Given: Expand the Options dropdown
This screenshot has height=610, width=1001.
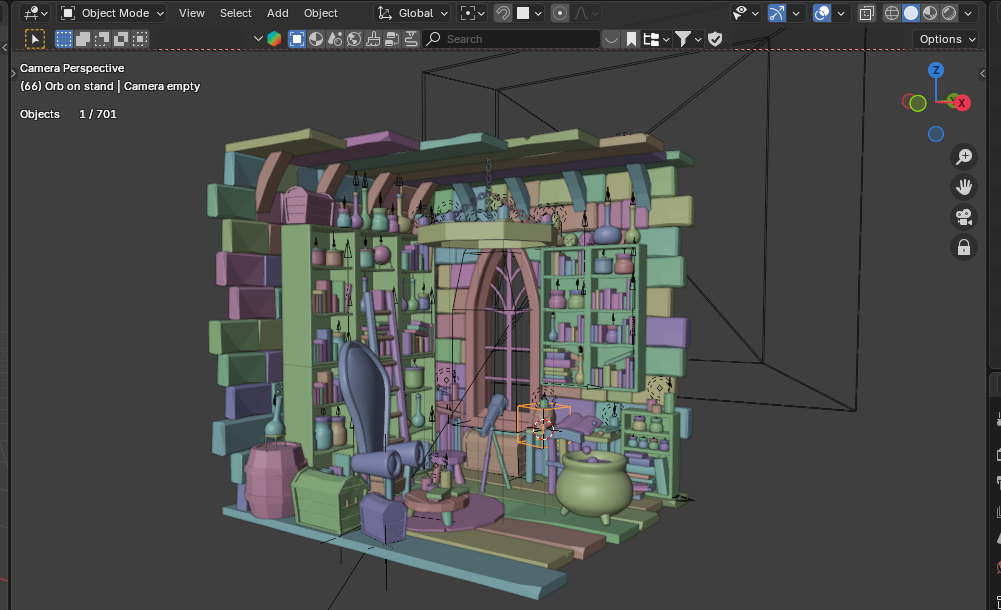Looking at the screenshot, I should [x=946, y=39].
